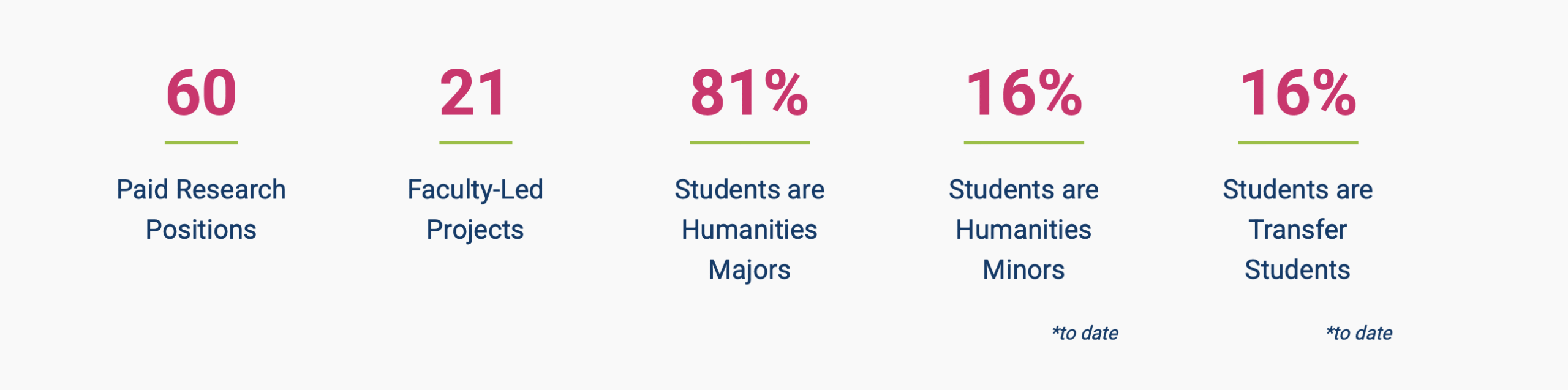
Task: Click green line under Humanities Minors 16%
Action: [1023, 143]
